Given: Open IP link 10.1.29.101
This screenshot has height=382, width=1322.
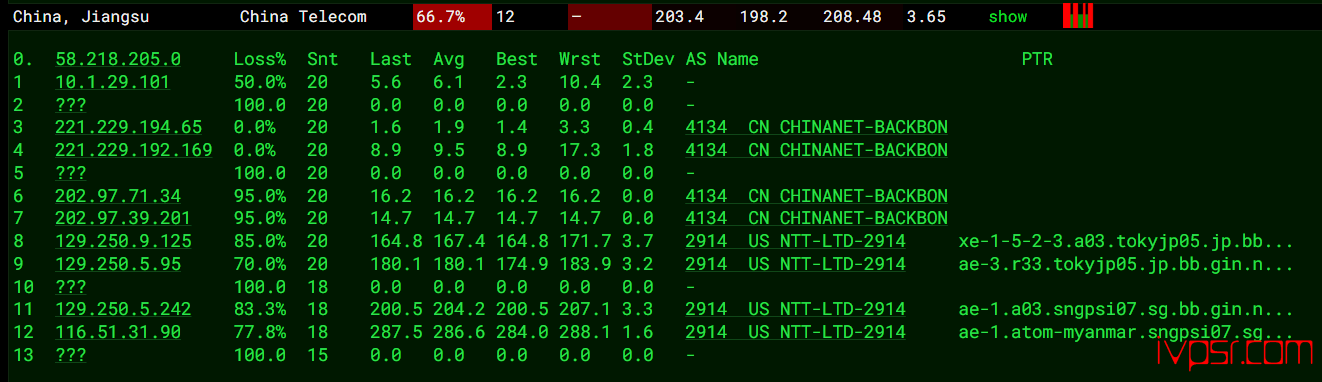Looking at the screenshot, I should point(112,82).
